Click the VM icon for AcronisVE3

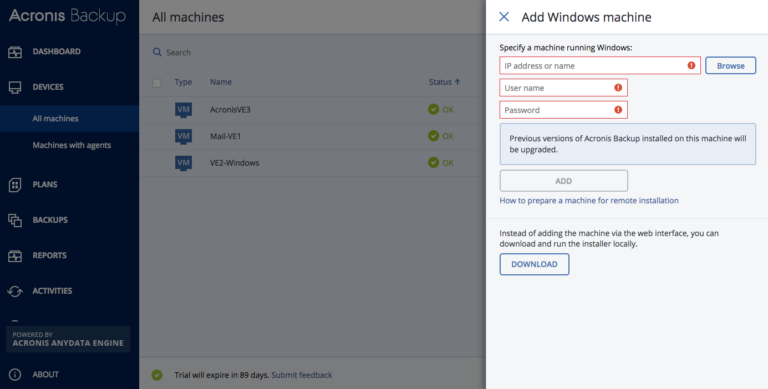[183, 109]
